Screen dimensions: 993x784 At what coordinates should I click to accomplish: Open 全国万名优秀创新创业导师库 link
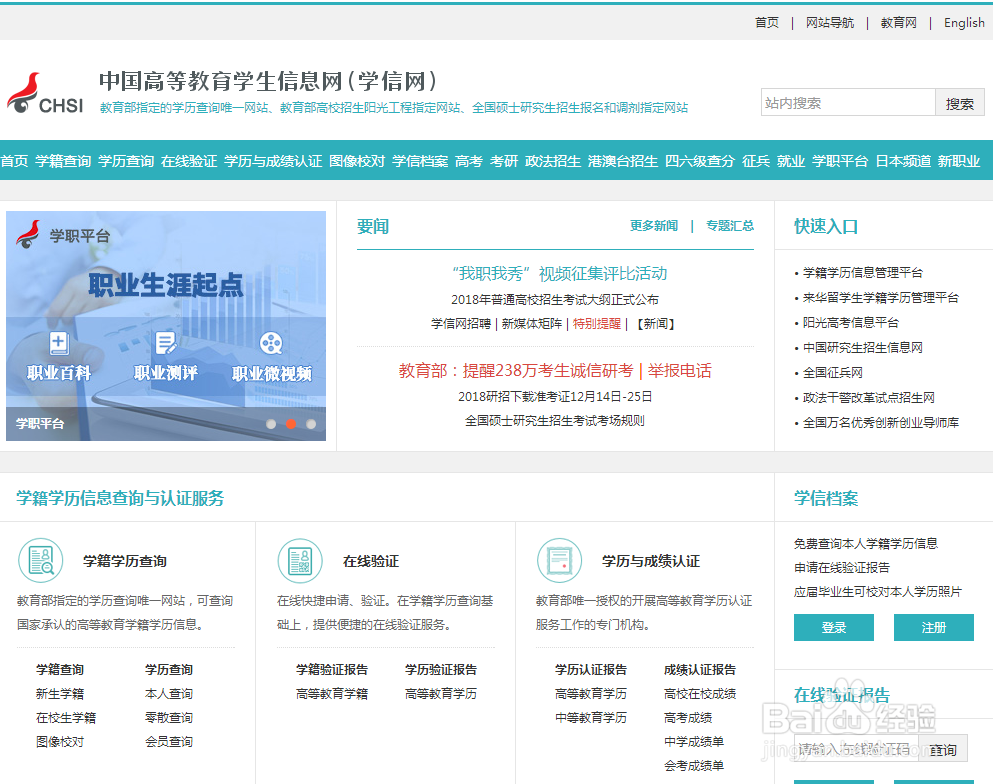(881, 422)
